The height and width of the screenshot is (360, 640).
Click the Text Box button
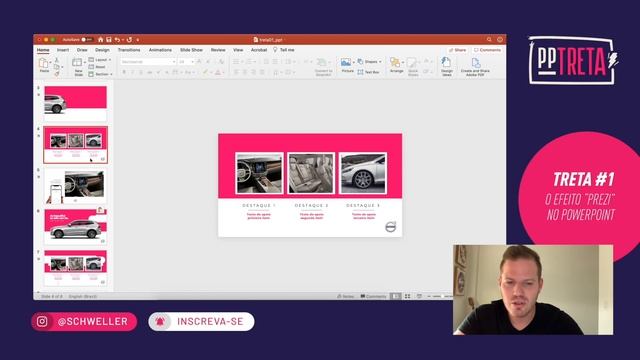[369, 72]
